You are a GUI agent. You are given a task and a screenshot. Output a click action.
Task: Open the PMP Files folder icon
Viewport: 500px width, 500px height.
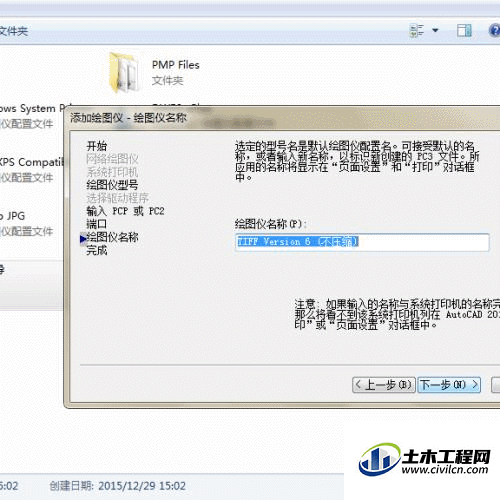tap(124, 72)
